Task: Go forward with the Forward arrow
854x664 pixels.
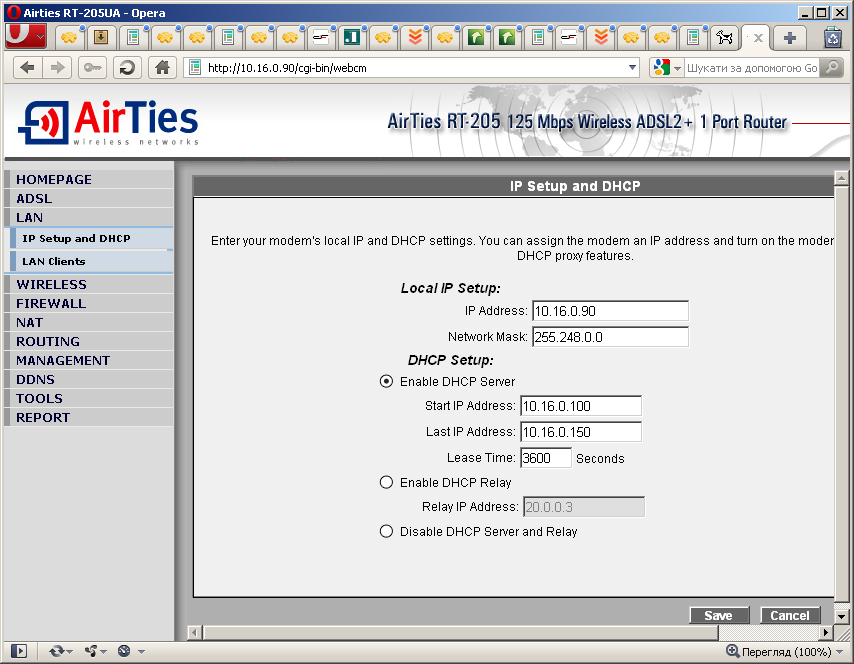Action: tap(57, 68)
